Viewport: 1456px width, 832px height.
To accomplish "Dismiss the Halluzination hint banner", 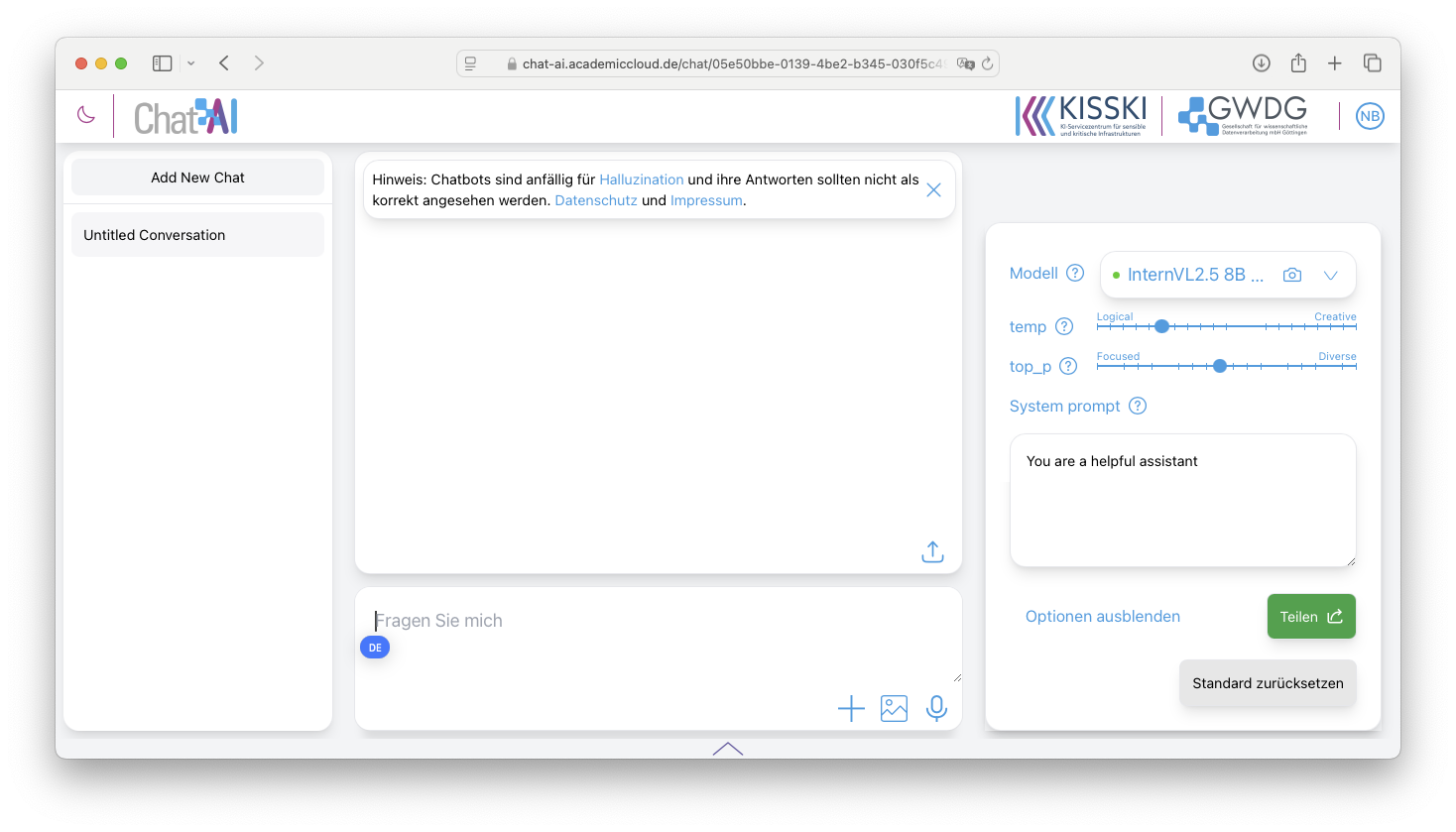I will [932, 188].
